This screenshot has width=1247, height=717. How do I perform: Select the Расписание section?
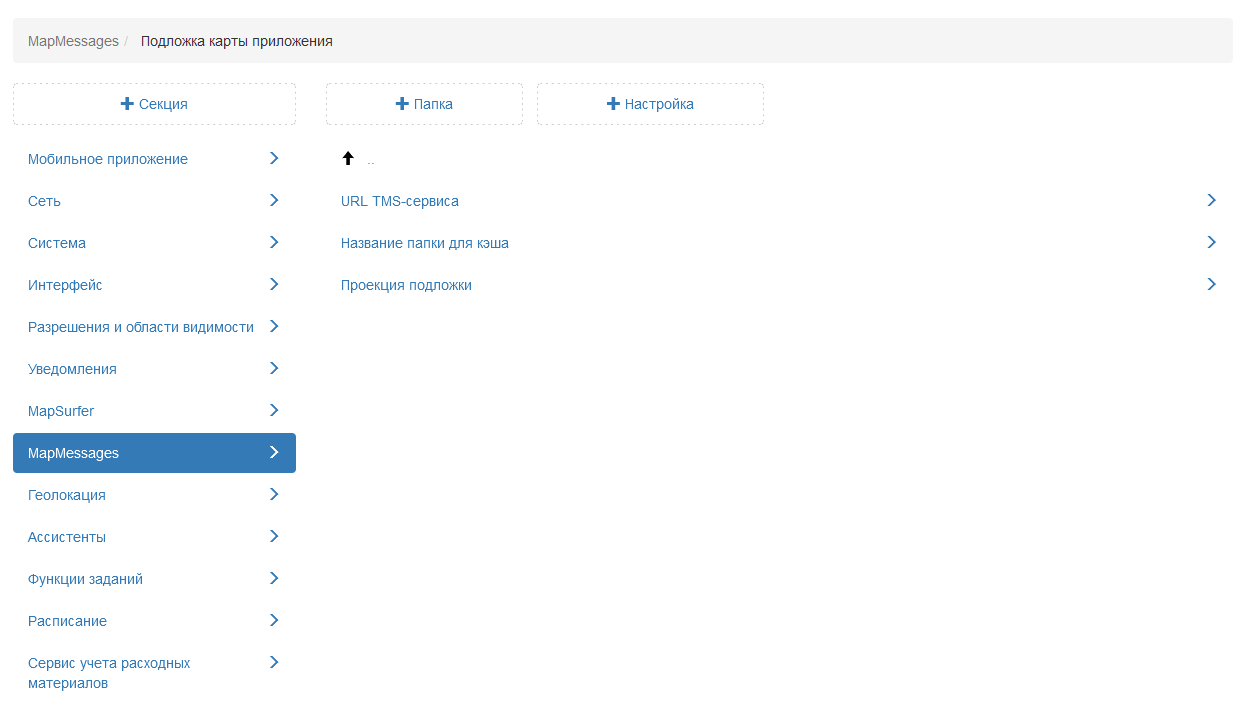coord(154,621)
